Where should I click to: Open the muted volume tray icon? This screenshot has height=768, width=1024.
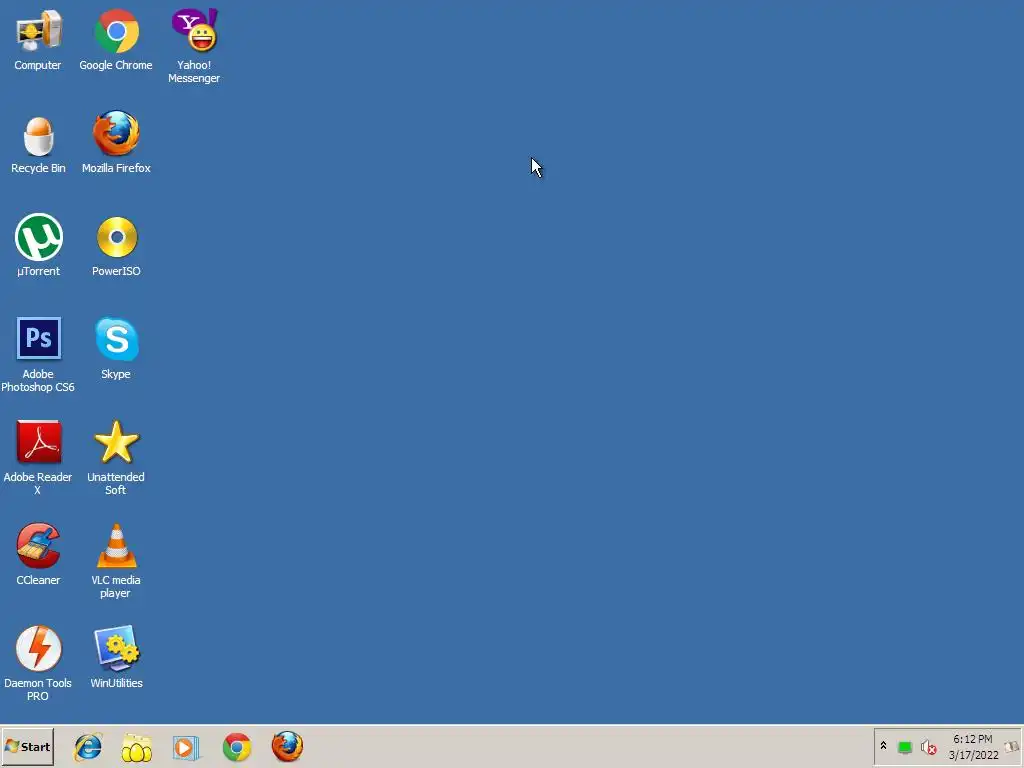click(x=928, y=747)
